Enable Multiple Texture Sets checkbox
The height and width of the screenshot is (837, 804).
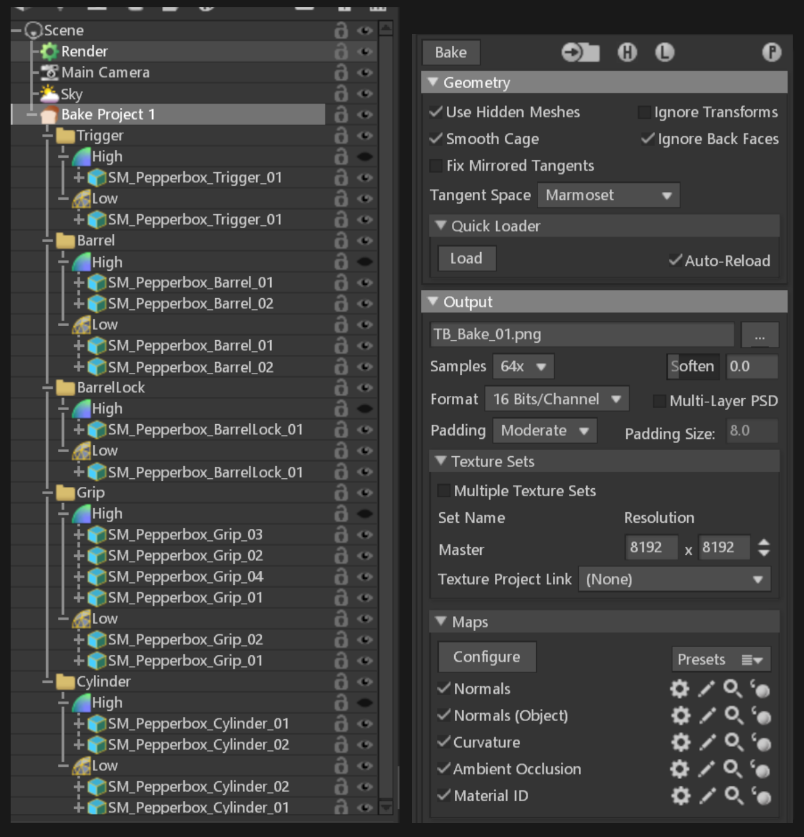pos(444,491)
